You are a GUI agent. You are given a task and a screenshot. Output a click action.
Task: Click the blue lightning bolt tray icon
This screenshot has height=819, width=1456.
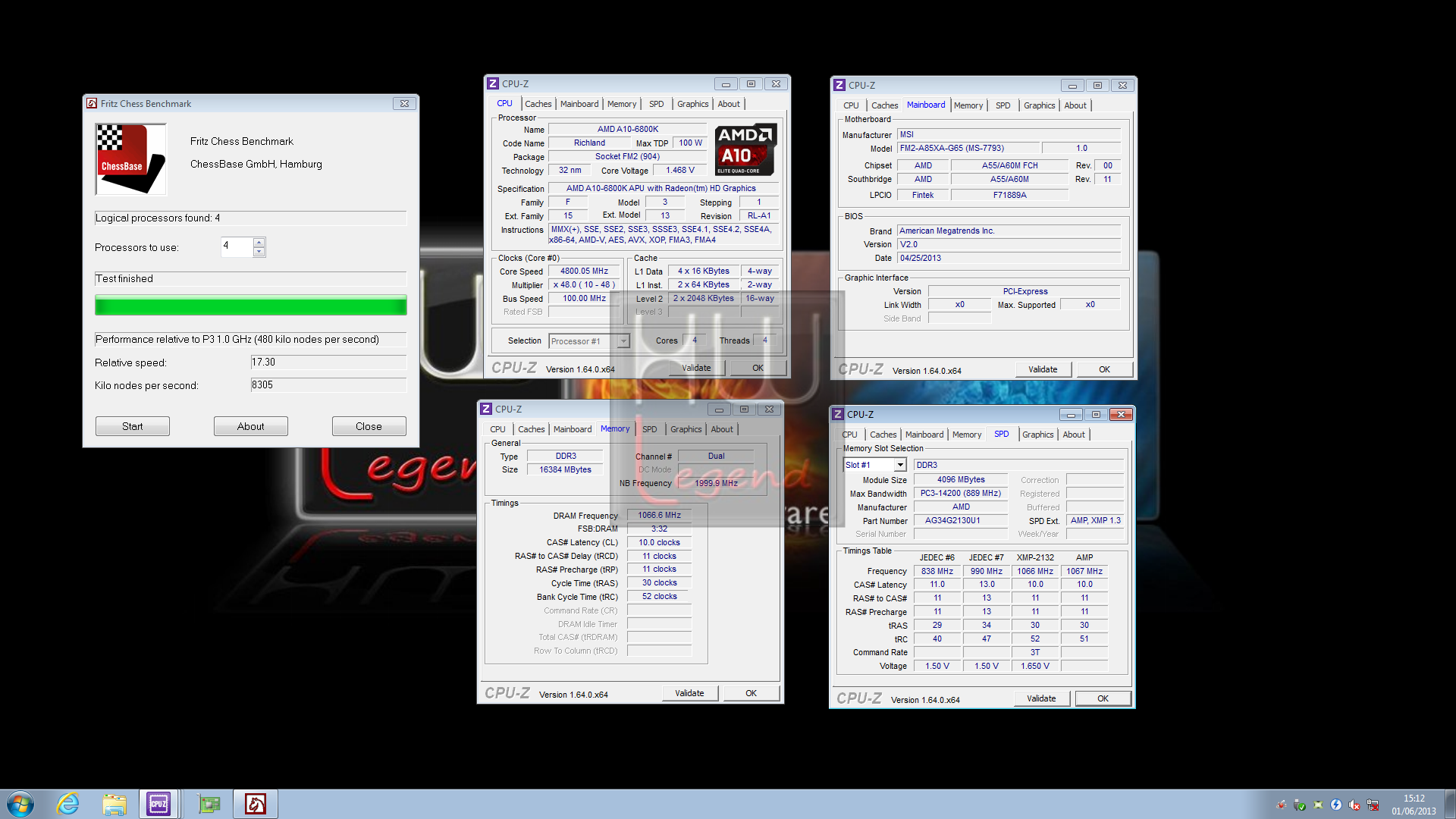(1336, 805)
